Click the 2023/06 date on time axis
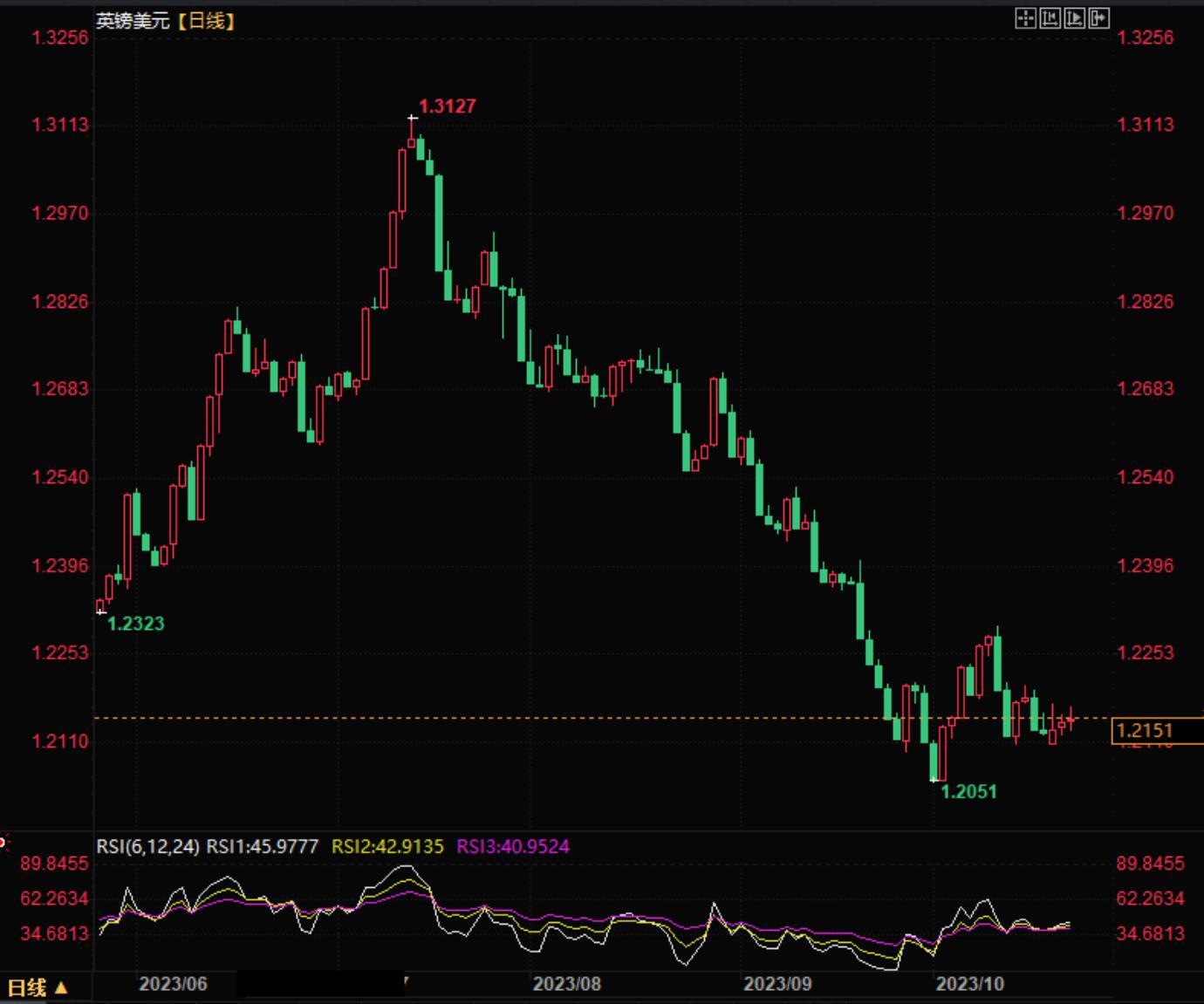Viewport: 1204px width, 1004px height. click(174, 984)
